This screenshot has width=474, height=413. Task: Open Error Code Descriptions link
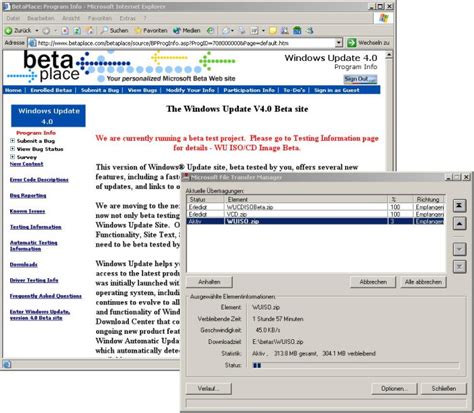point(39,180)
